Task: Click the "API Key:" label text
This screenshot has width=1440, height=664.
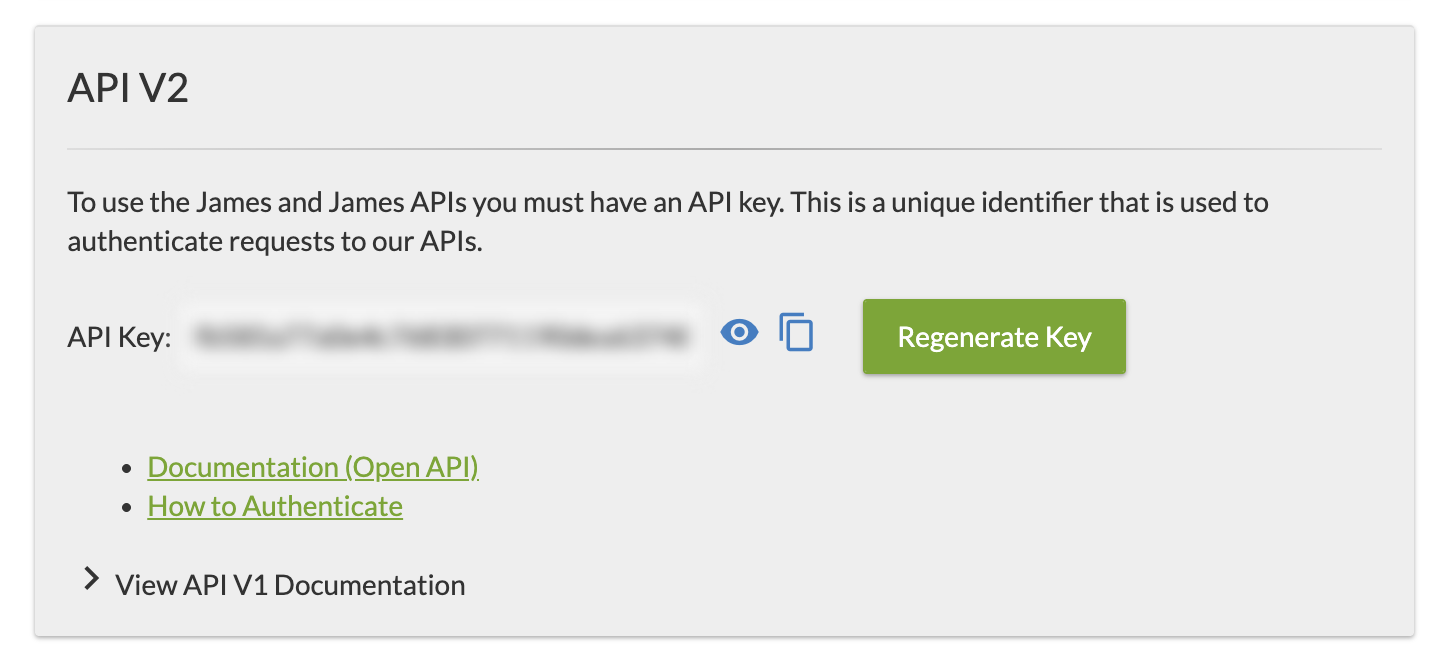Action: tap(120, 337)
